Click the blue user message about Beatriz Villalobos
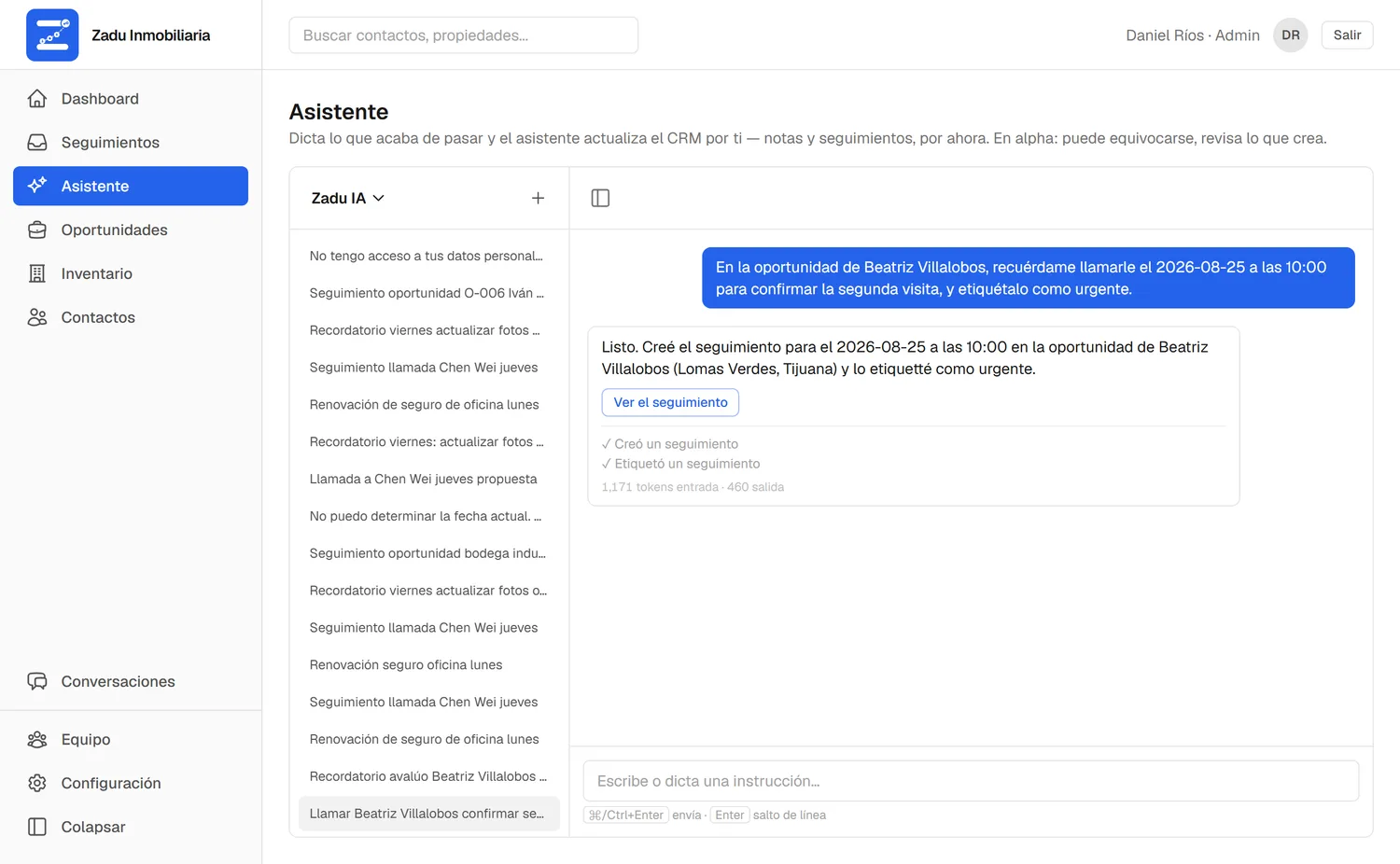 1029,278
